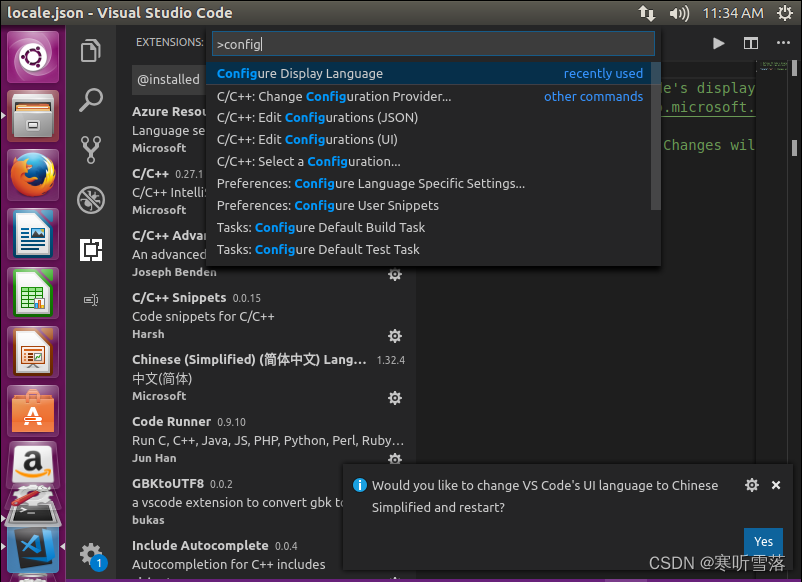Click the volume icon in the top bar
This screenshot has width=802, height=582.
679,13
